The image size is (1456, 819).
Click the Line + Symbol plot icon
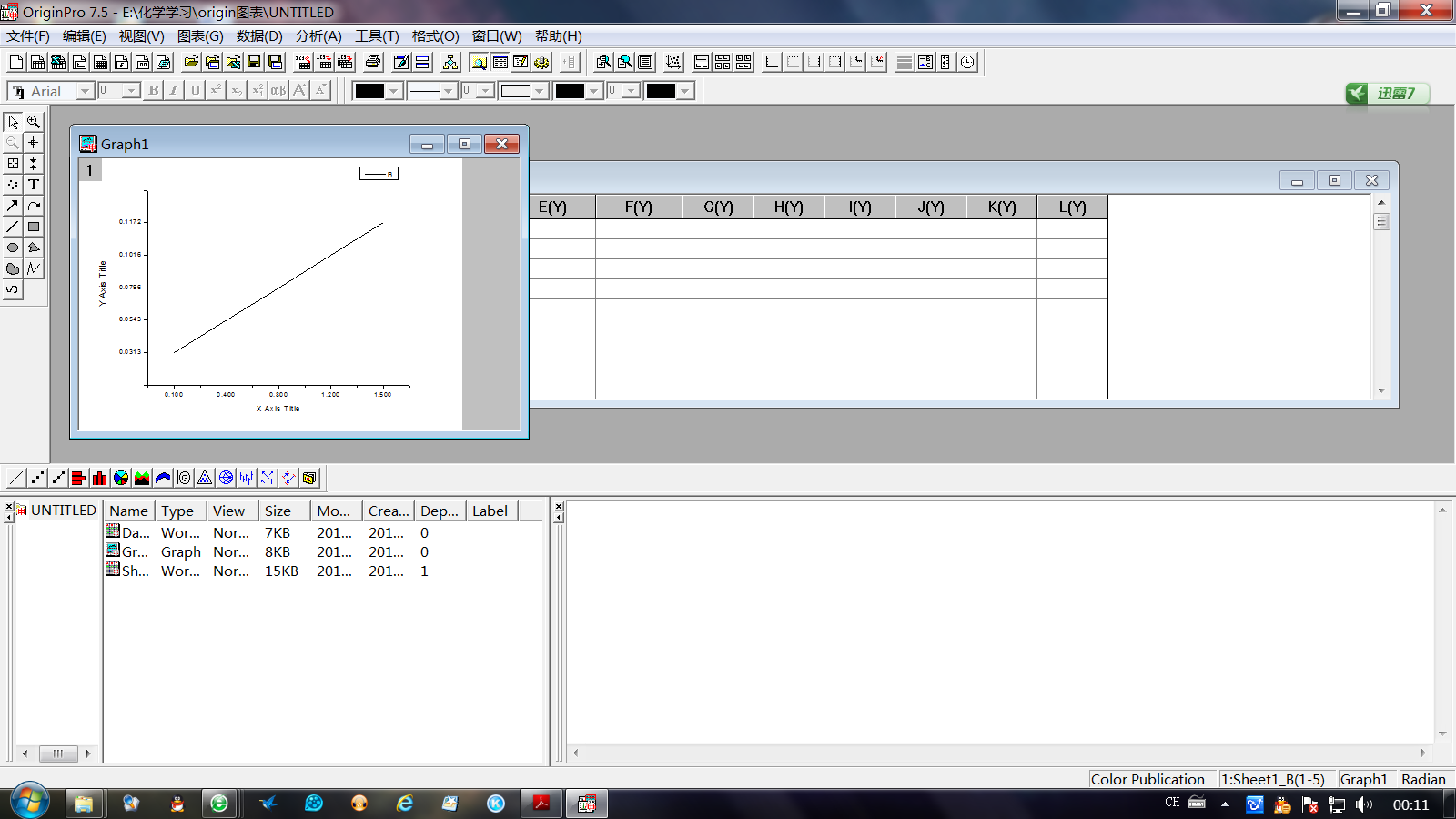point(58,478)
